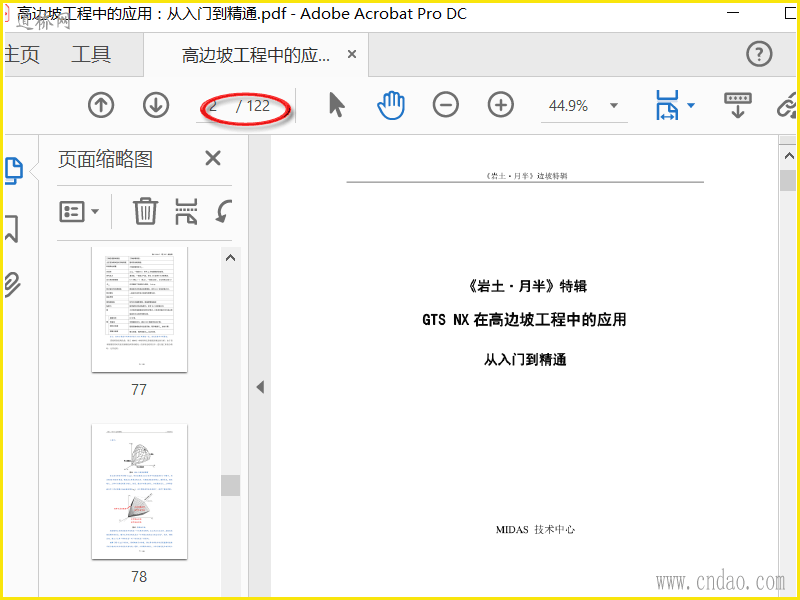
Task: Go to previous page with up arrow
Action: tap(101, 106)
